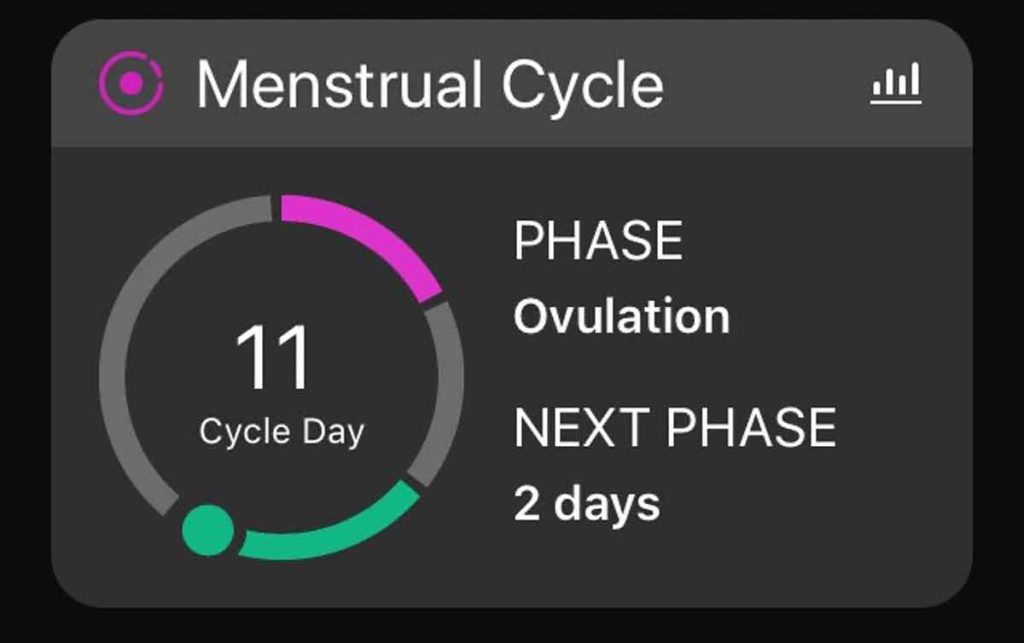Tap the green current-day dot on ring
Viewport: 1024px width, 643px height.
tap(208, 530)
